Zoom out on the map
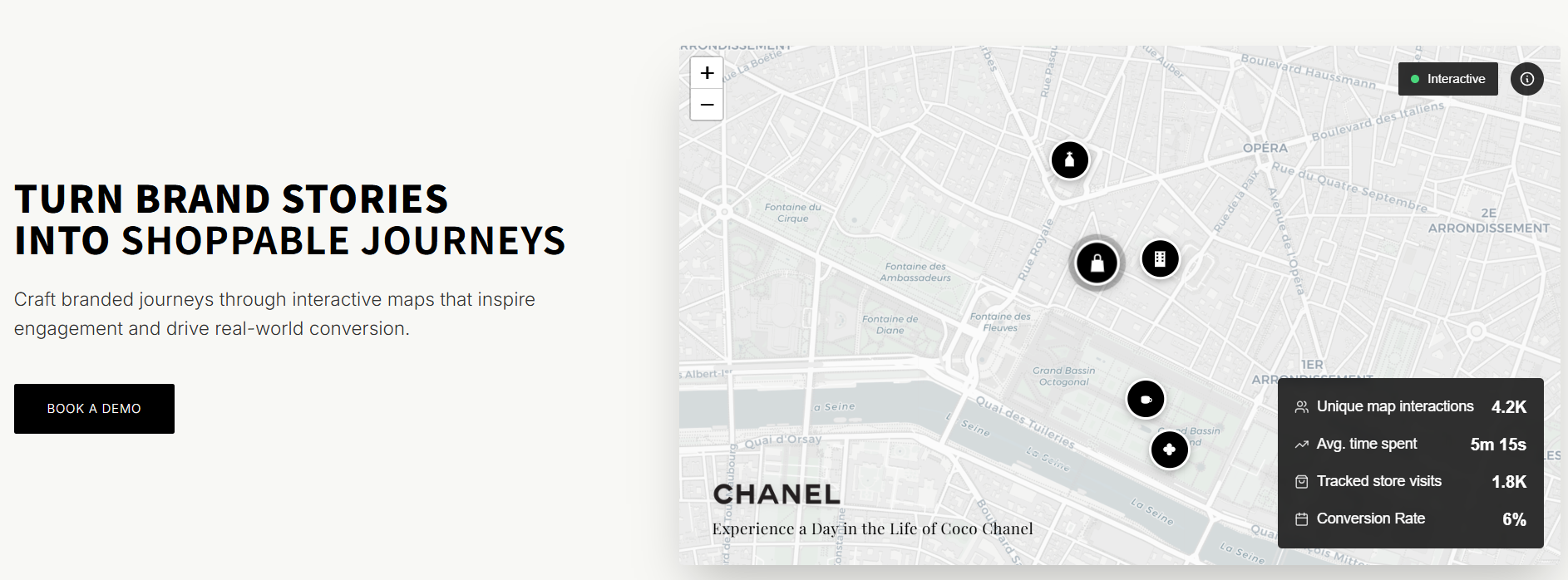The width and height of the screenshot is (1568, 580). [x=707, y=105]
